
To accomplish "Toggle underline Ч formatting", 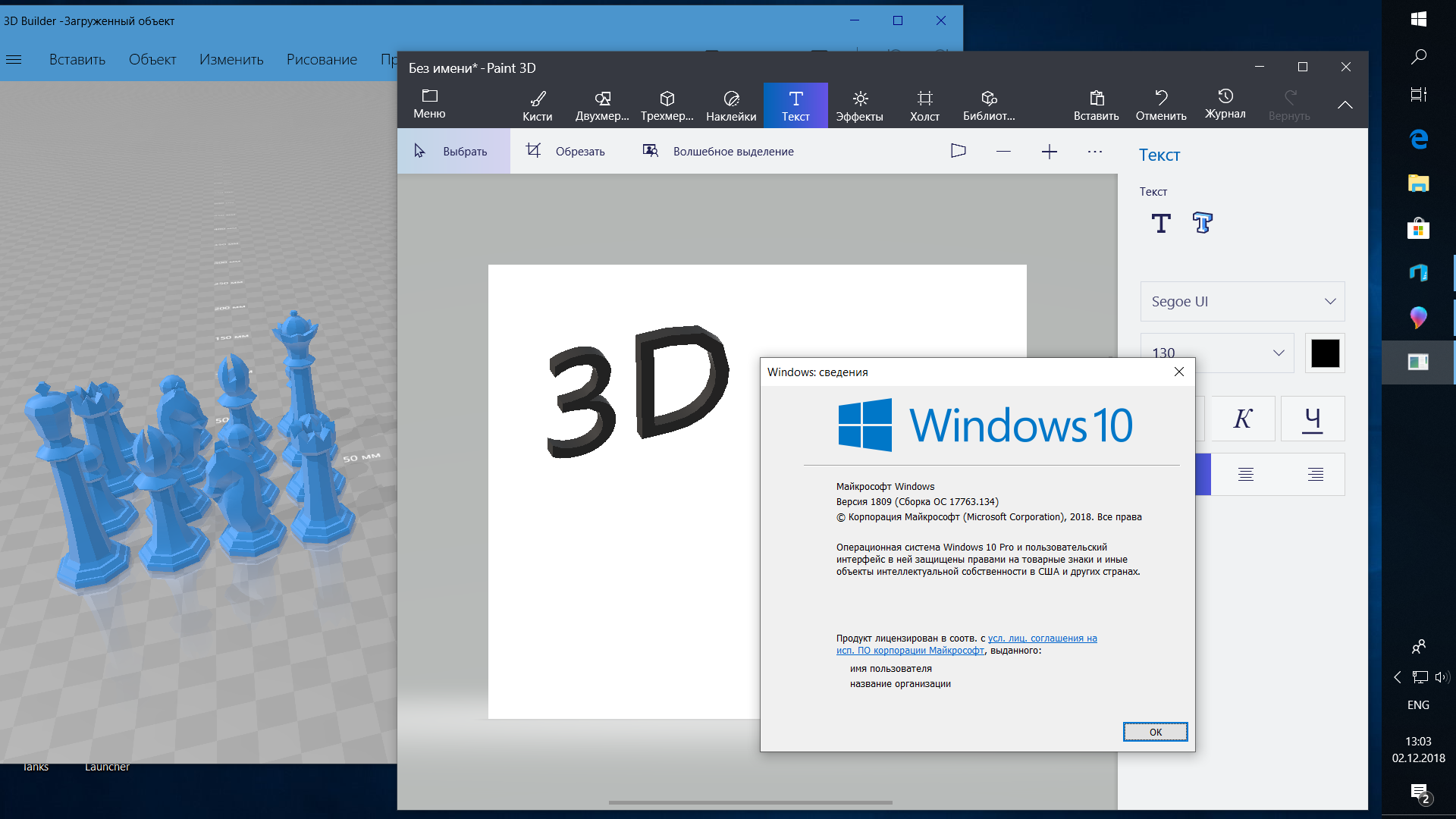I will 1313,419.
